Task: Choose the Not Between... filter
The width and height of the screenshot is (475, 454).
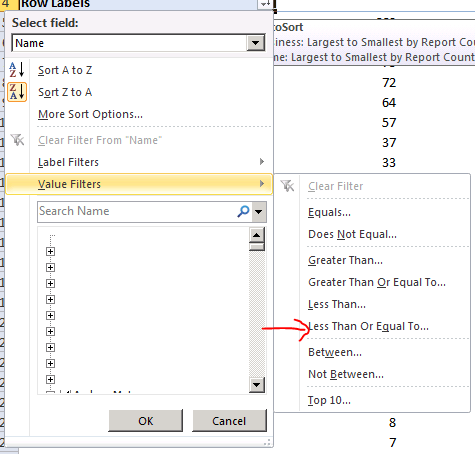Action: (x=346, y=374)
